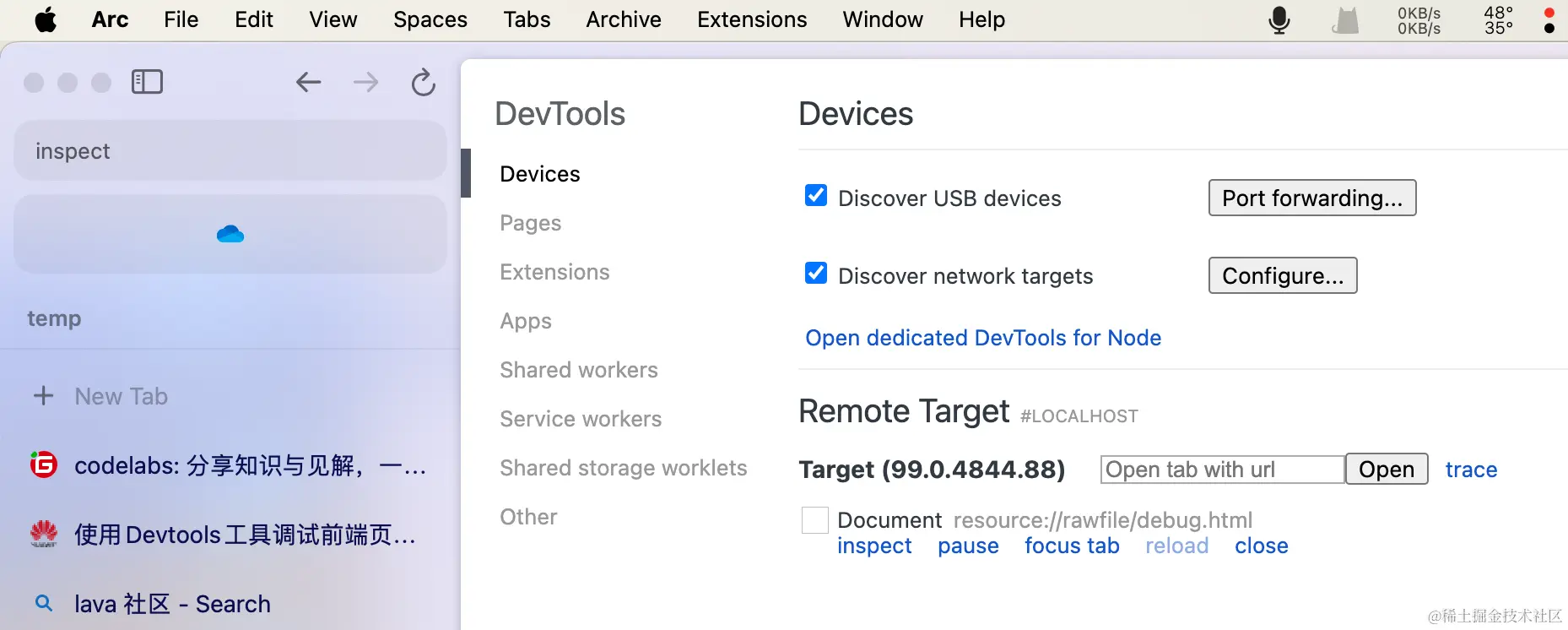Click the plus icon for New Tab
This screenshot has height=630, width=1568.
pos(43,395)
